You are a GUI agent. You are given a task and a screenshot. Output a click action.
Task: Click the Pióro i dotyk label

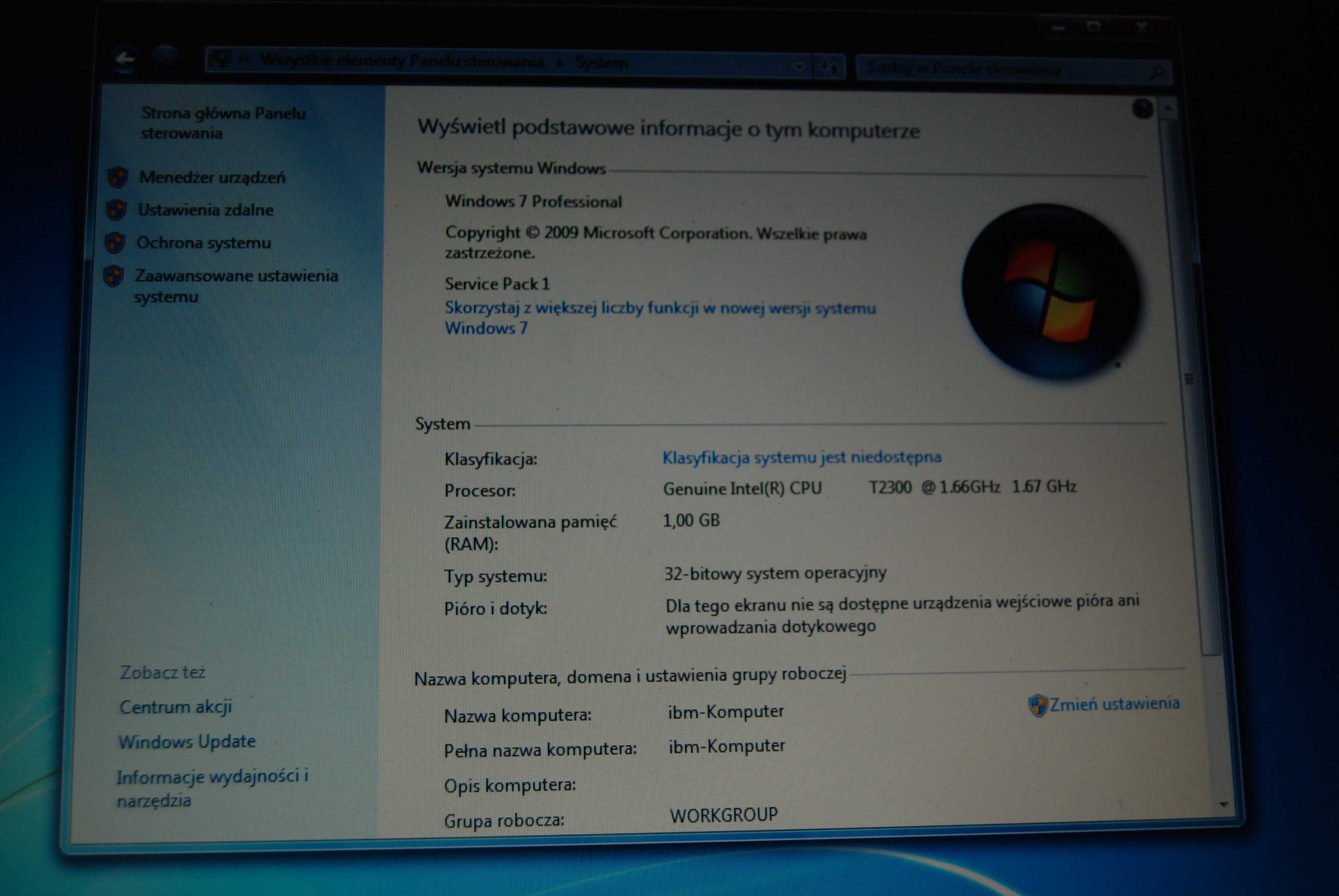[496, 609]
